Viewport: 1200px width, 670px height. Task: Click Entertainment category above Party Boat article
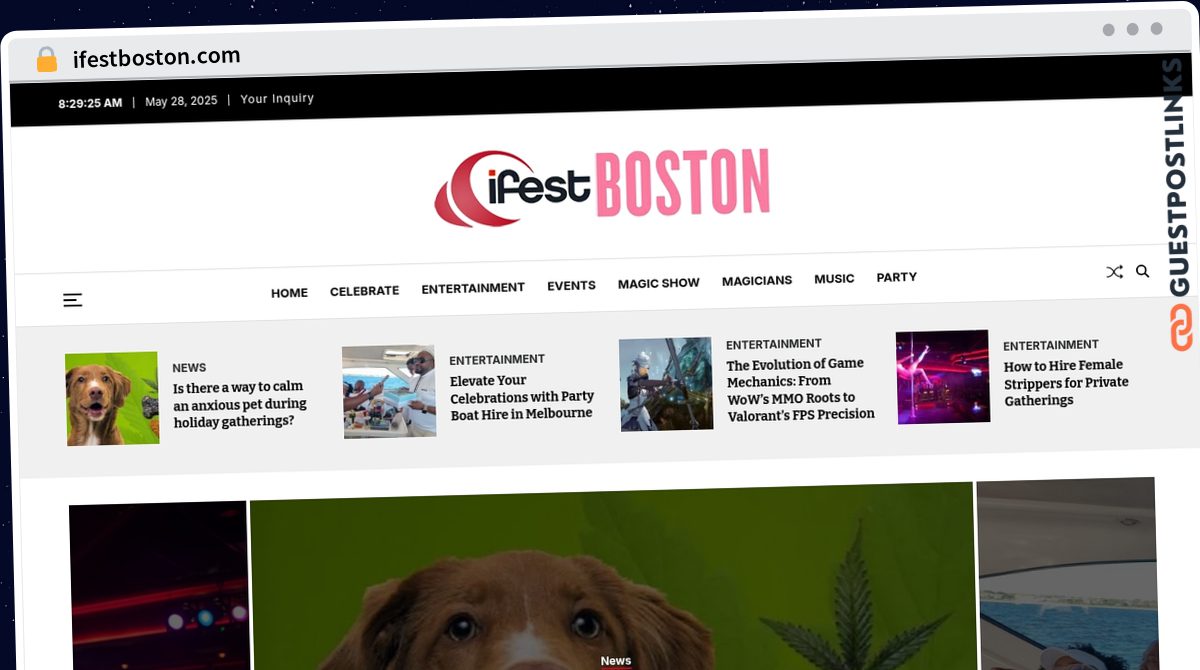[497, 359]
